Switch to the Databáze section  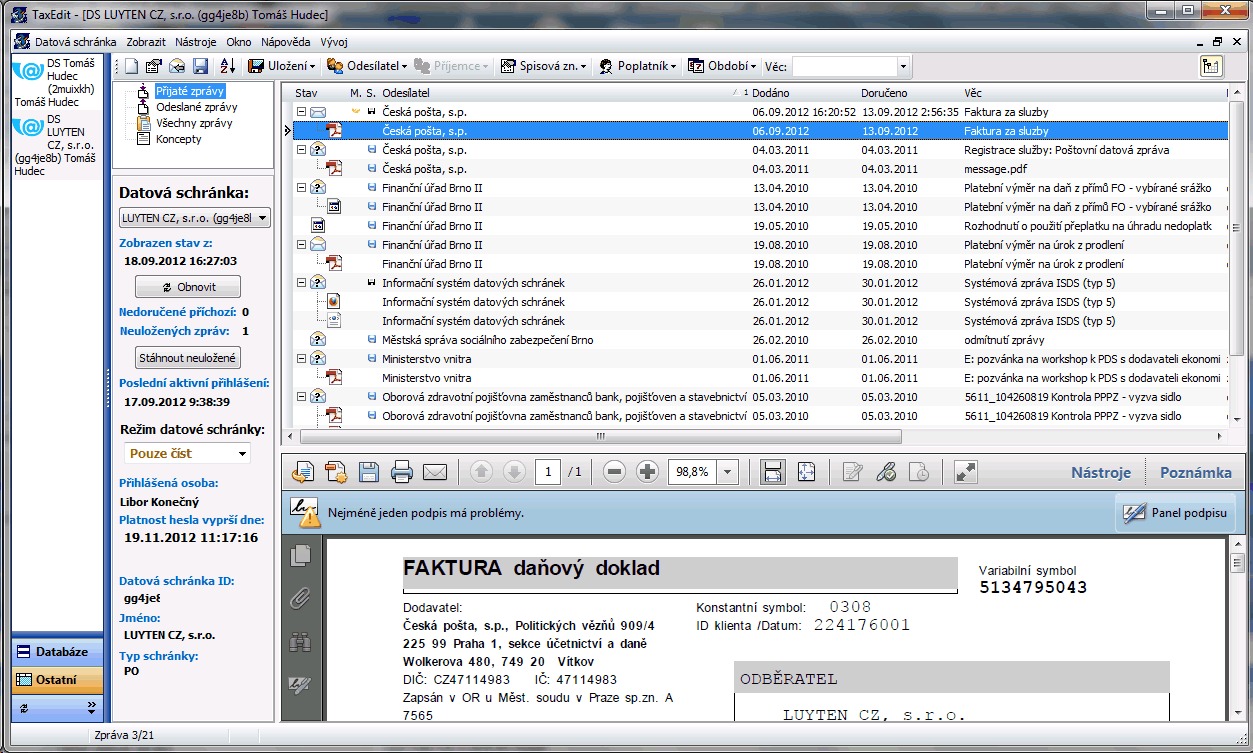(58, 652)
